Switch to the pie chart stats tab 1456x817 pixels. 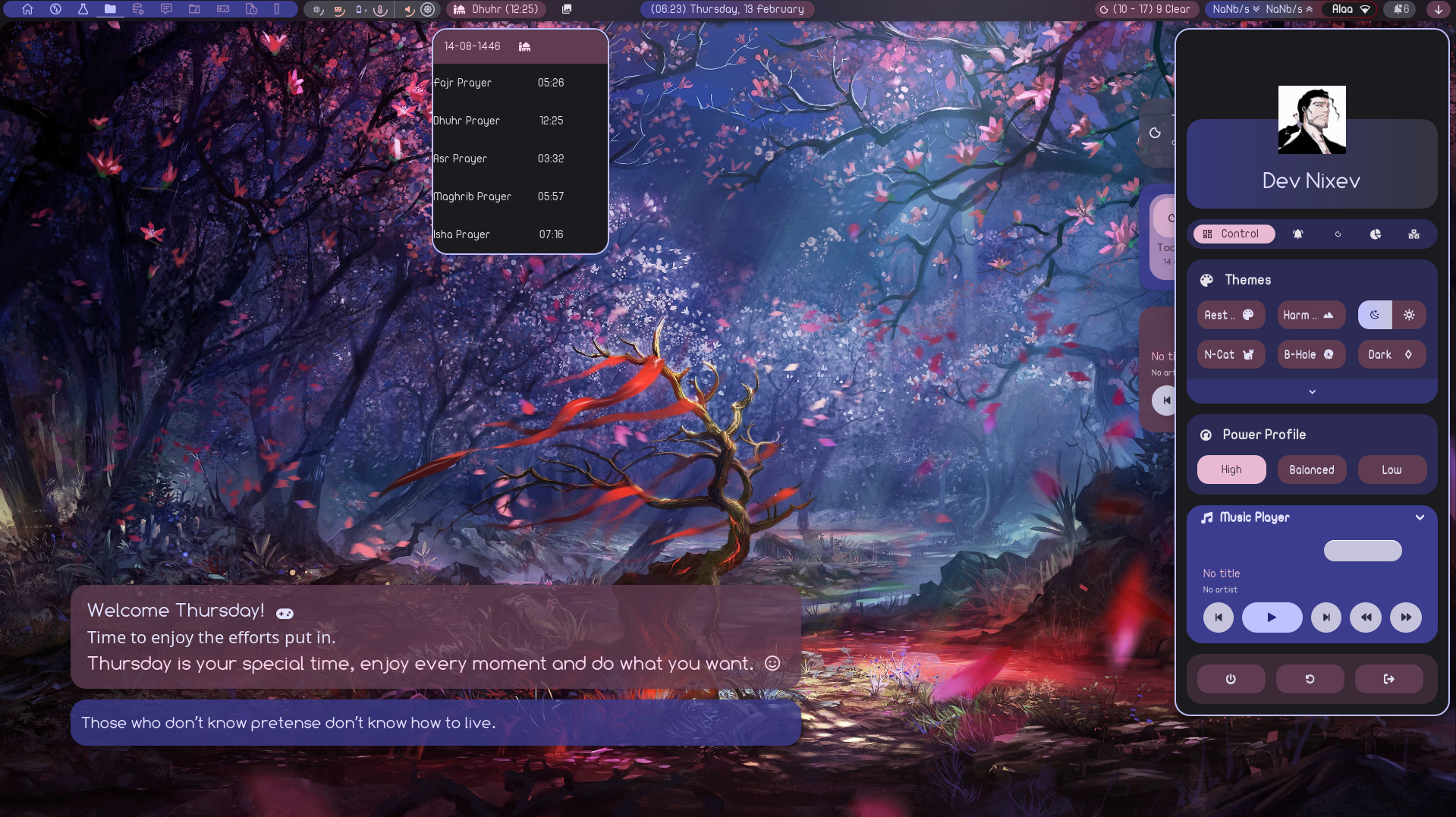(1376, 234)
